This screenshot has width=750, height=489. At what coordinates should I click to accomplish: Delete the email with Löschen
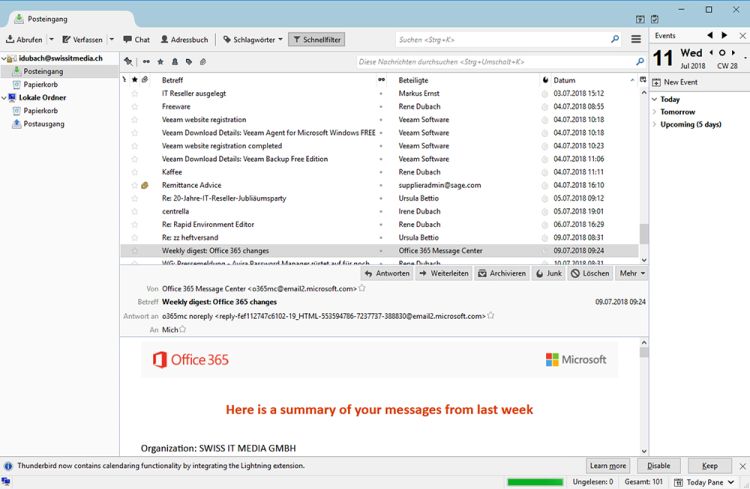point(590,273)
